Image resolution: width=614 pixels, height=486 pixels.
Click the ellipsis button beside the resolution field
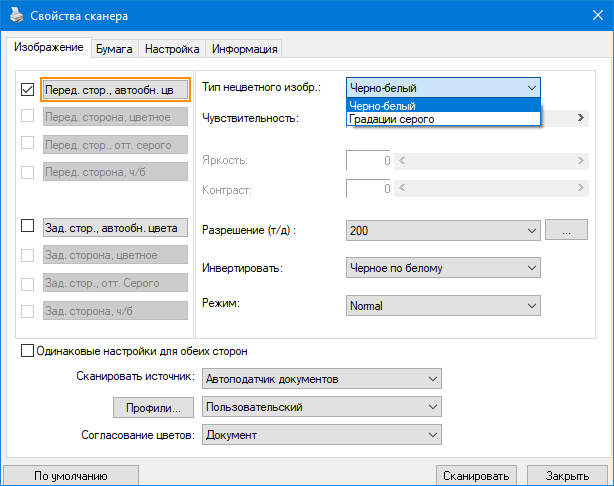[x=566, y=230]
